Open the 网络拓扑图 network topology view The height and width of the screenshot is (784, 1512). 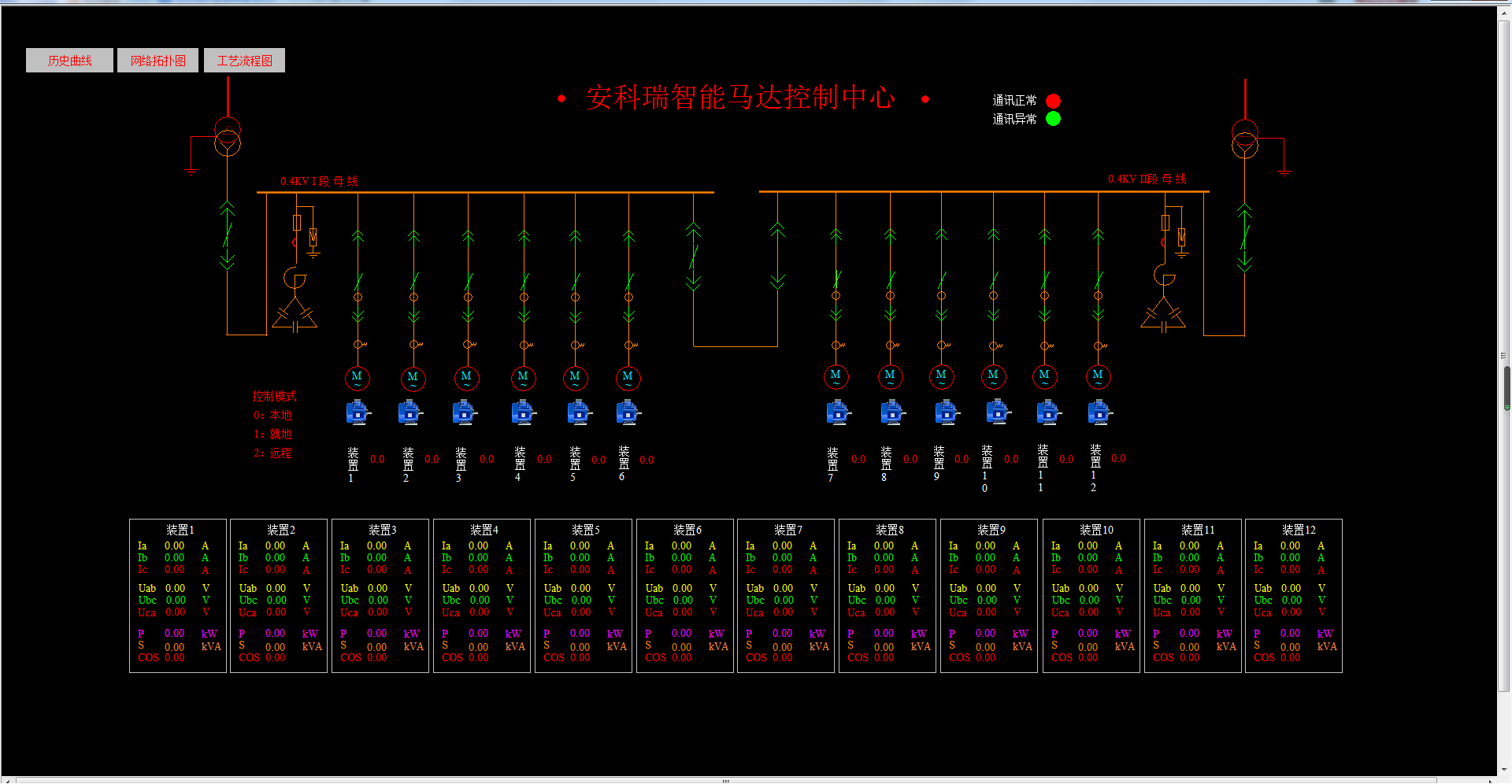pos(157,61)
